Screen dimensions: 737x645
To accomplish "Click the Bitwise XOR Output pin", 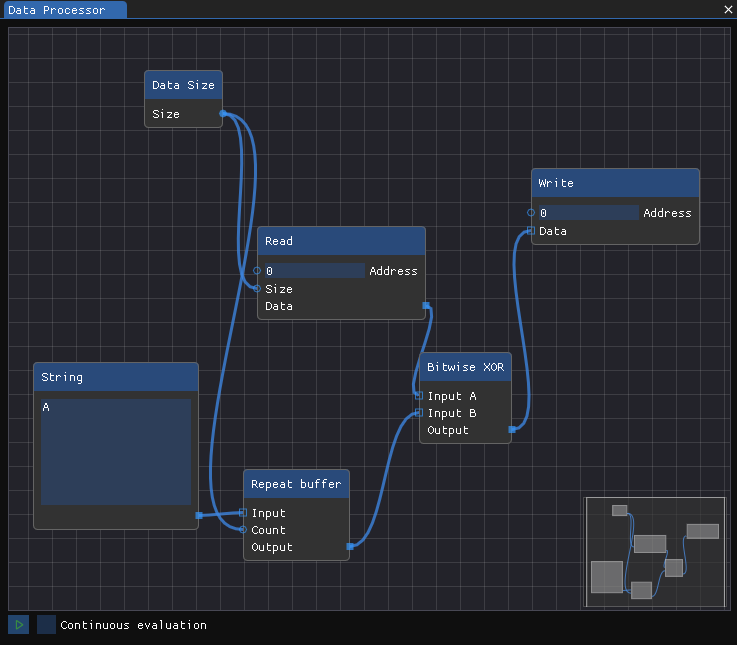I will [512, 429].
